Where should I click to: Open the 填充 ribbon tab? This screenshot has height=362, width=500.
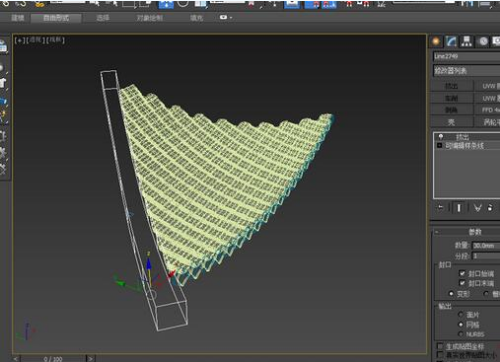point(197,18)
